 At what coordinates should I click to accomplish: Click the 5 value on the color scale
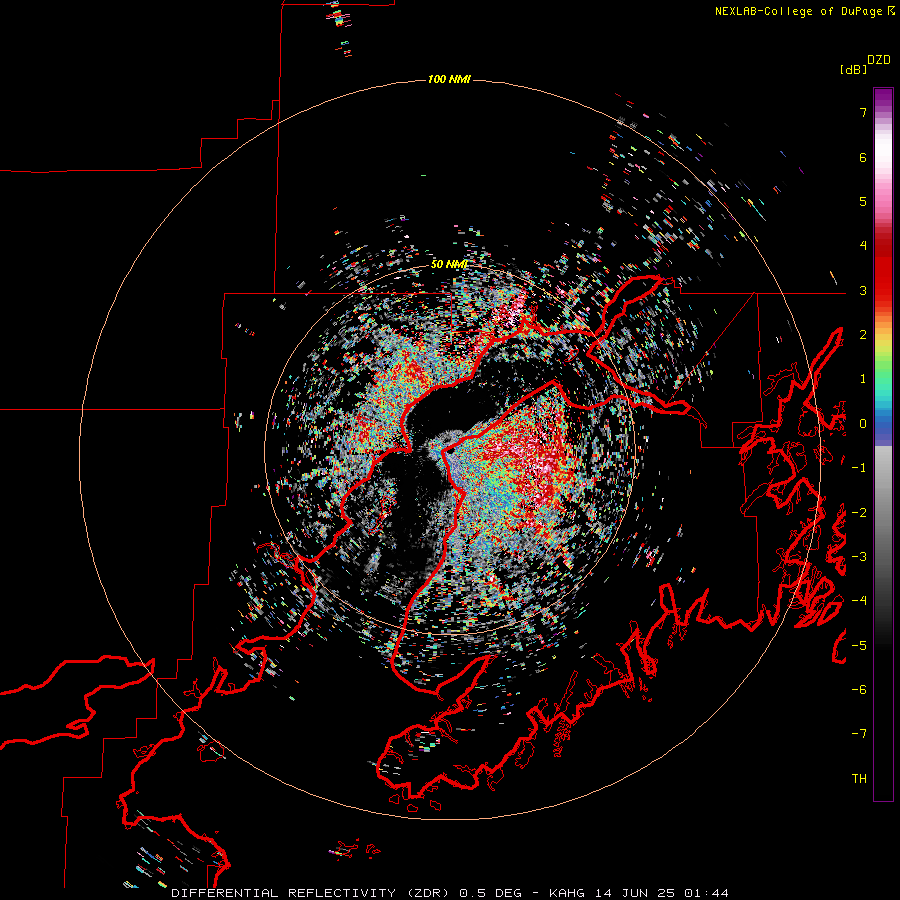[863, 201]
